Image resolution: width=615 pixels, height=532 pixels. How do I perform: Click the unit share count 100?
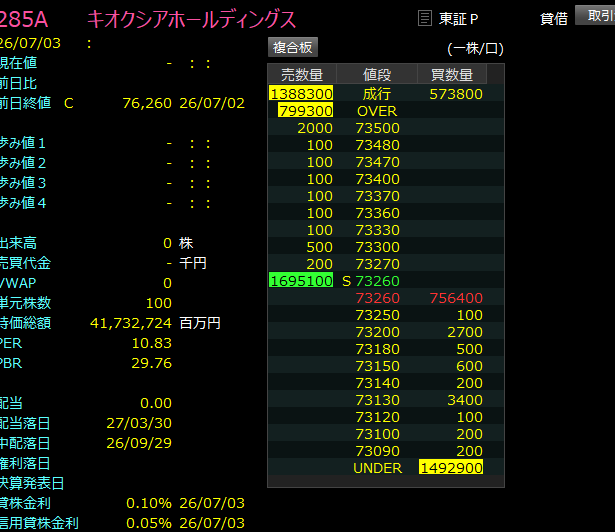coord(158,303)
